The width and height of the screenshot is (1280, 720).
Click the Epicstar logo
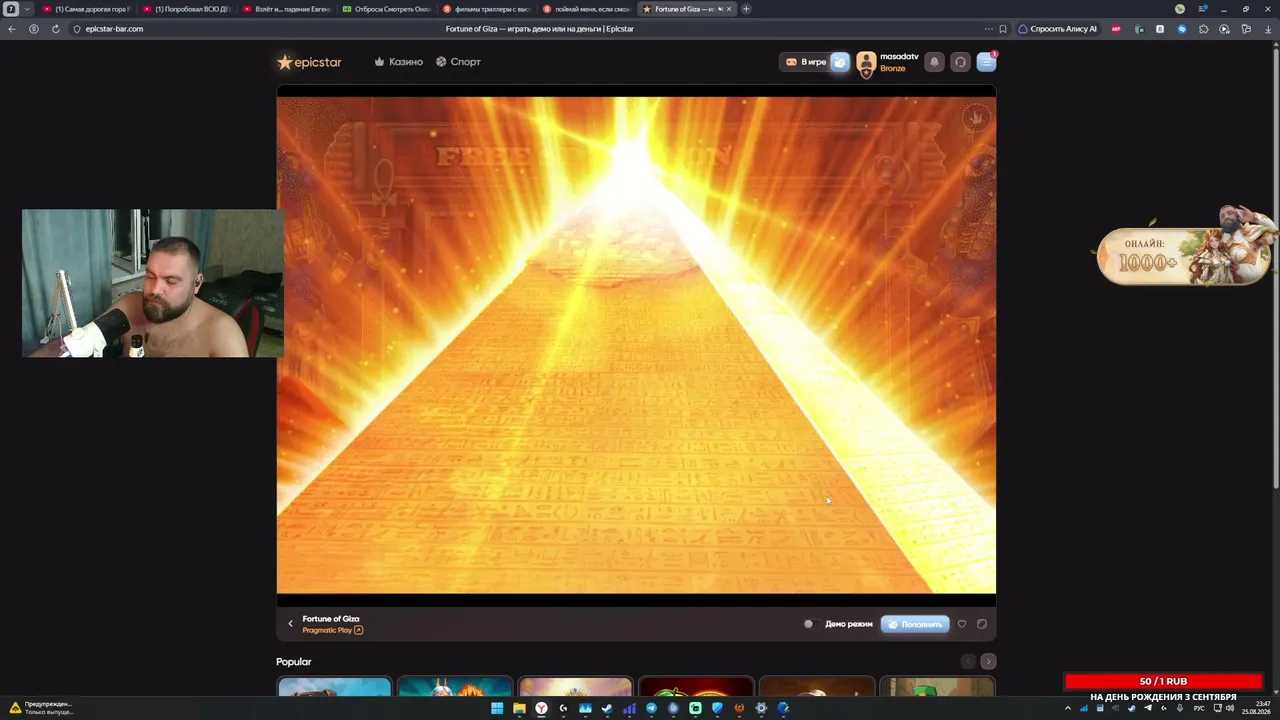pos(309,62)
